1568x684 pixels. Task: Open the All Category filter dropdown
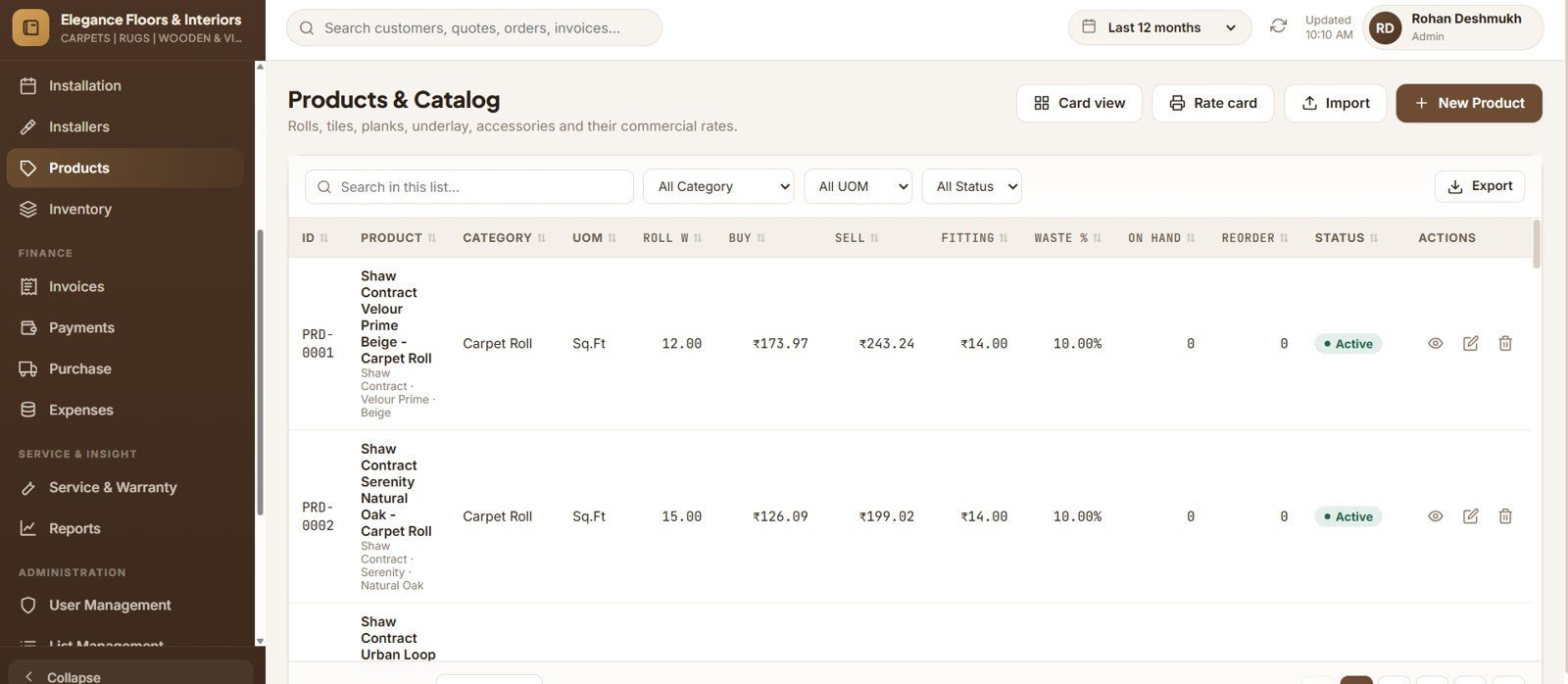click(718, 187)
